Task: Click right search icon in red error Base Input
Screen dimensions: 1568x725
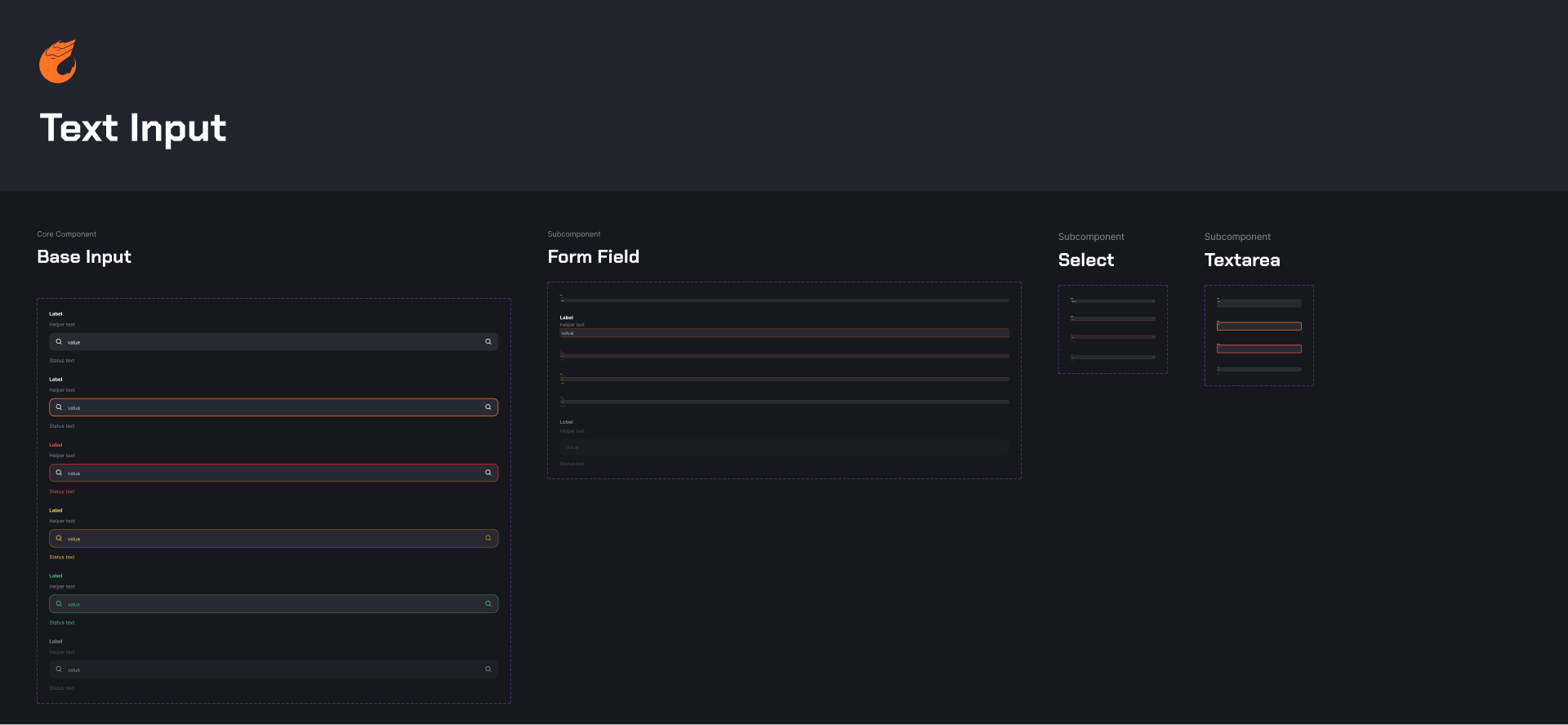Action: 488,473
